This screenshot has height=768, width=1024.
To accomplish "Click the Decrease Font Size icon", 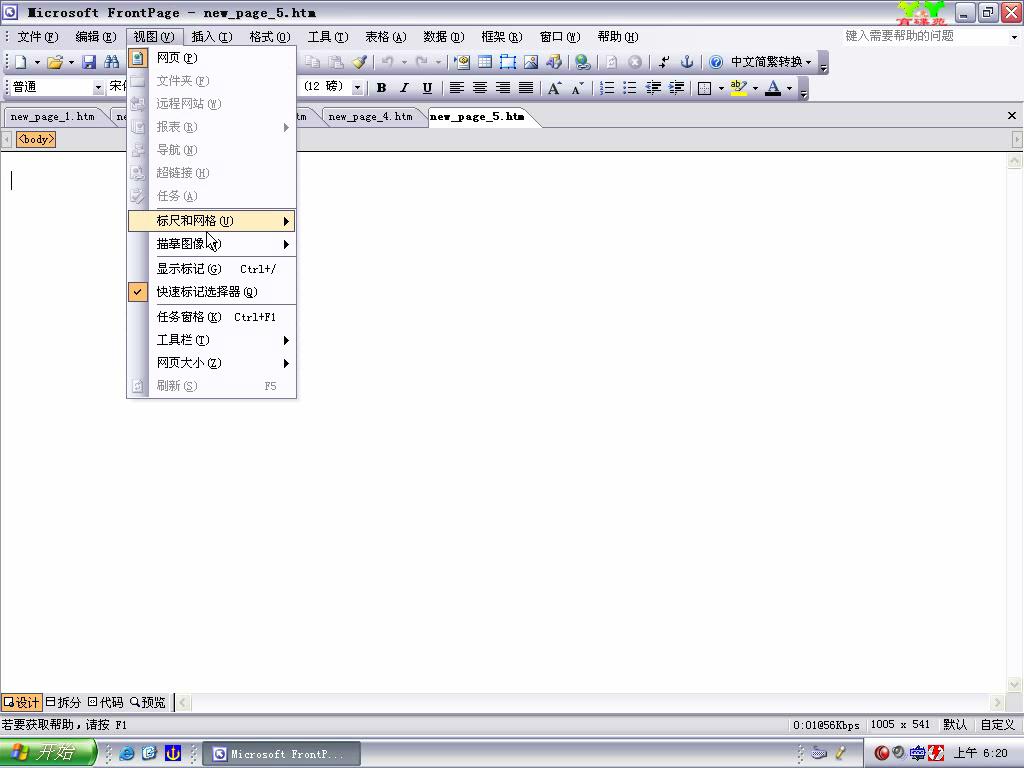I will (577, 88).
